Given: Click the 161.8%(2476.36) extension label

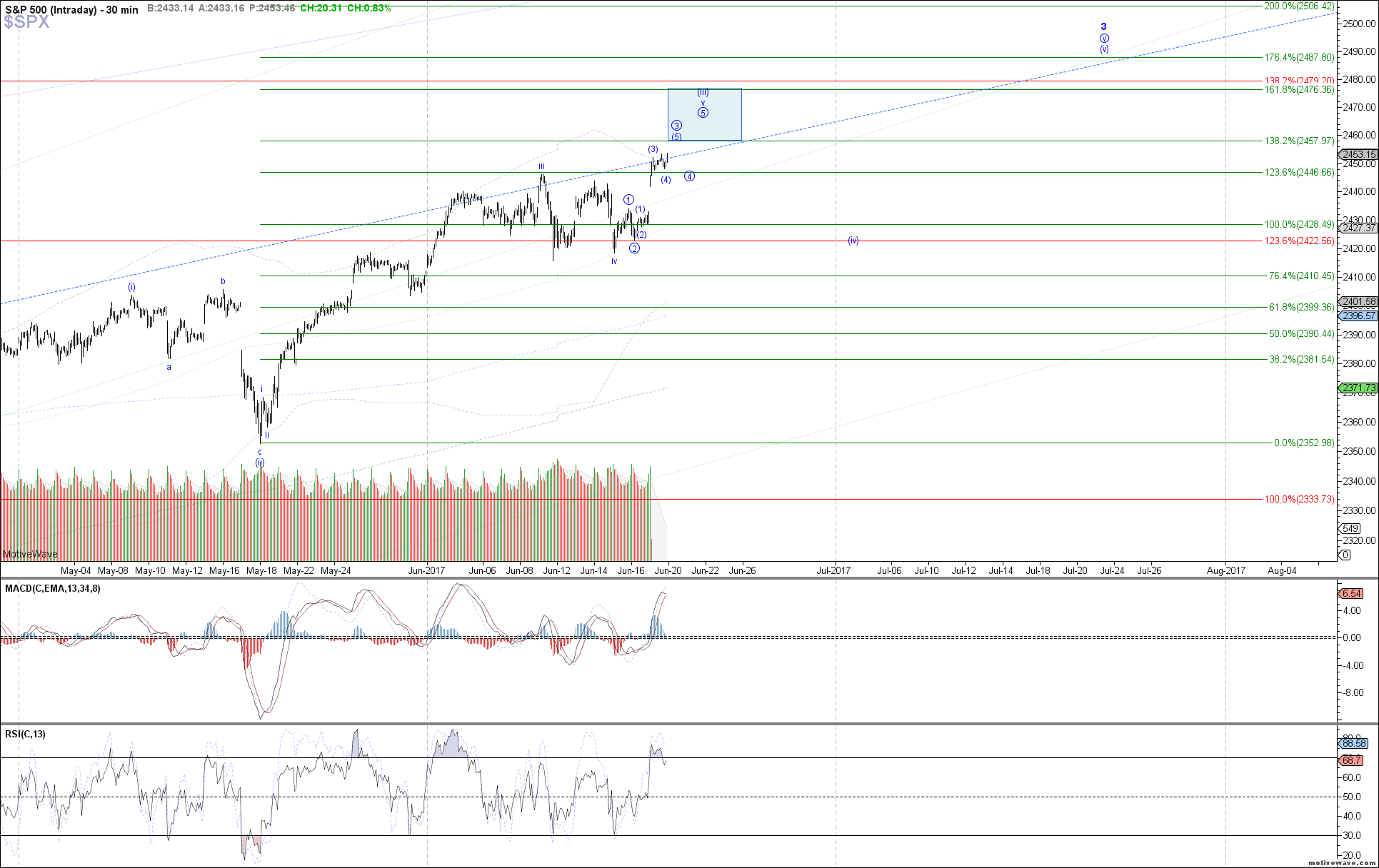Looking at the screenshot, I should (1299, 90).
